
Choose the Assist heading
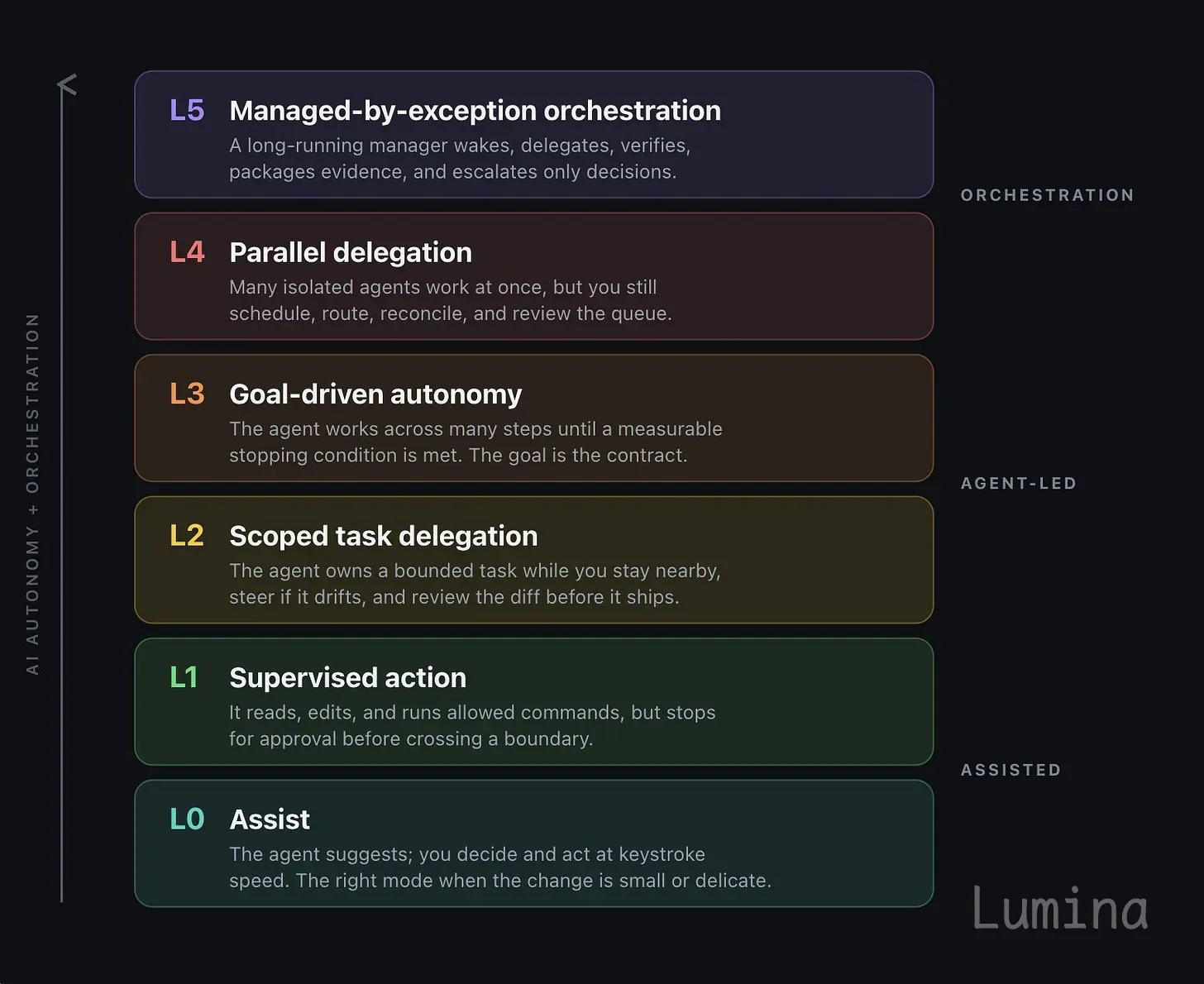(270, 819)
